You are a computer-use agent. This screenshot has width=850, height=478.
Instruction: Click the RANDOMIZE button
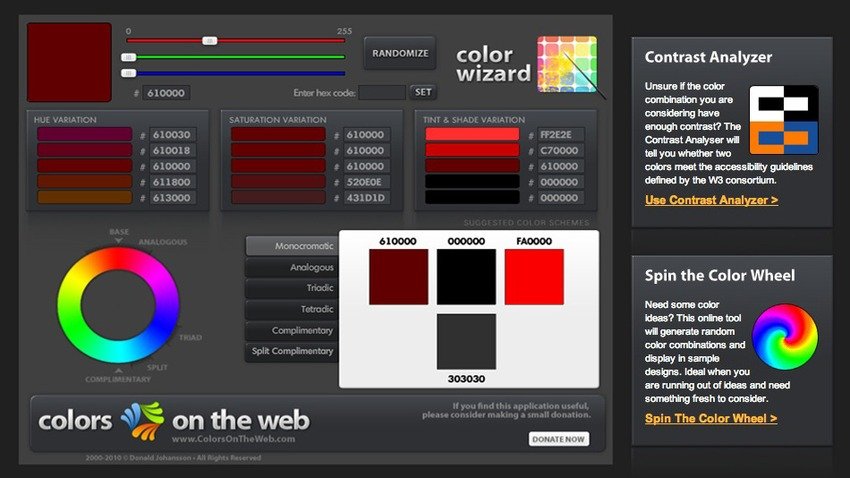click(x=400, y=53)
